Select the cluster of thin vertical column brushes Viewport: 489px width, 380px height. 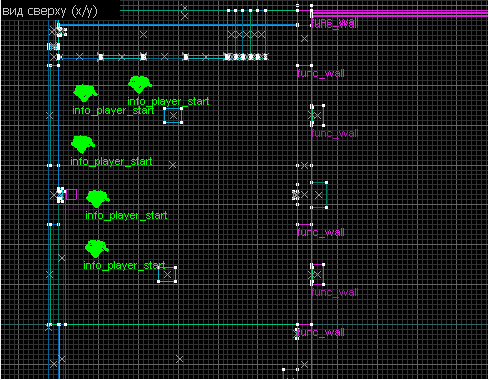[x=247, y=34]
